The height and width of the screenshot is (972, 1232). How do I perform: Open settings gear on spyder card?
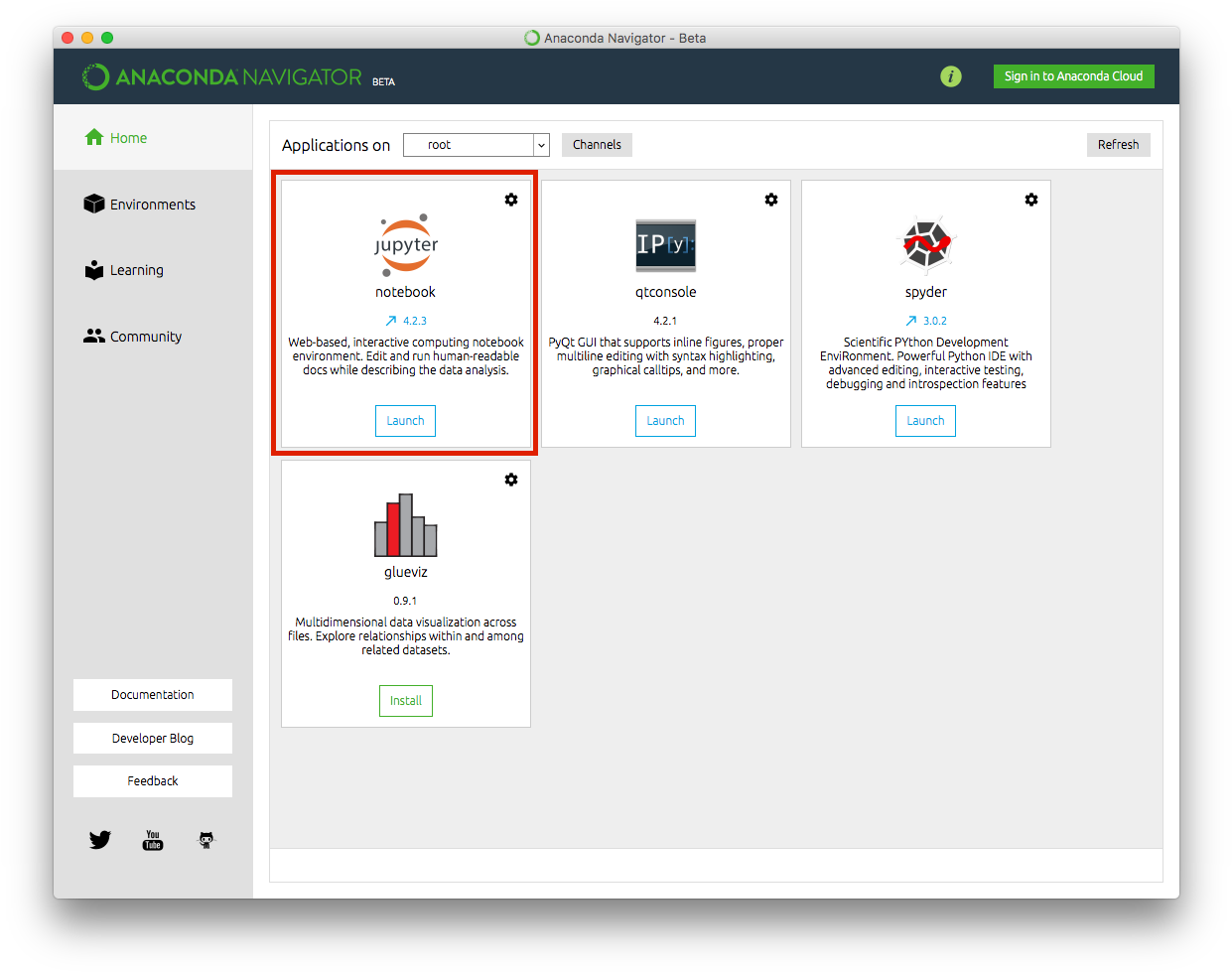1031,200
